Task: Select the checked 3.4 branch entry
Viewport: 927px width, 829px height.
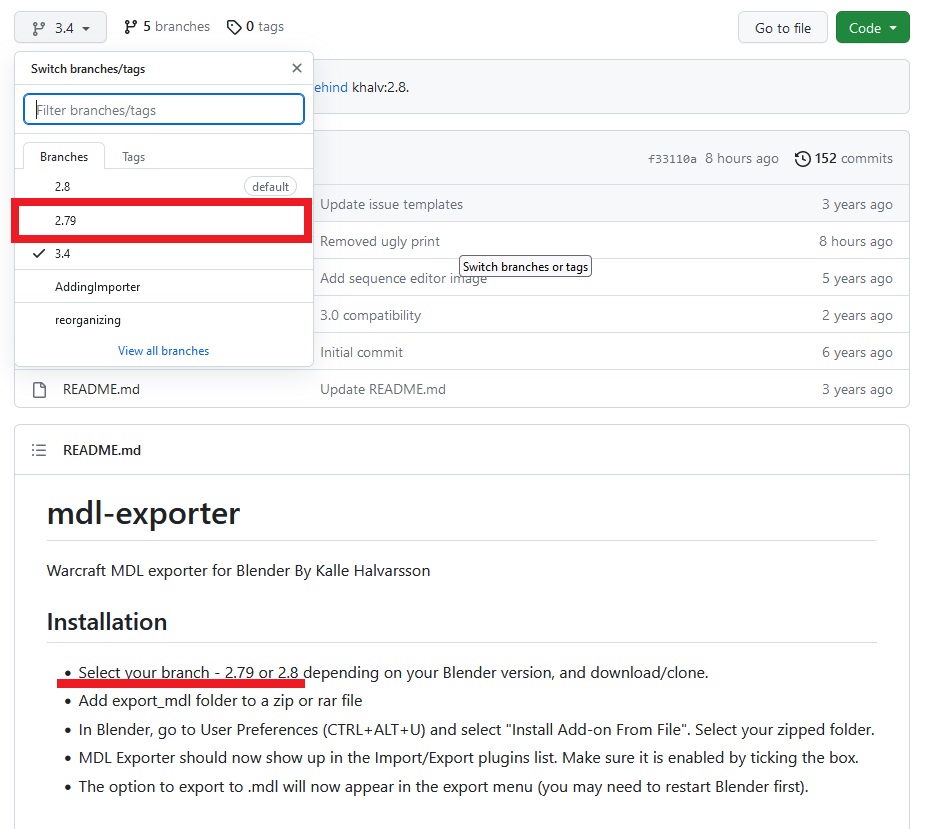Action: click(164, 254)
